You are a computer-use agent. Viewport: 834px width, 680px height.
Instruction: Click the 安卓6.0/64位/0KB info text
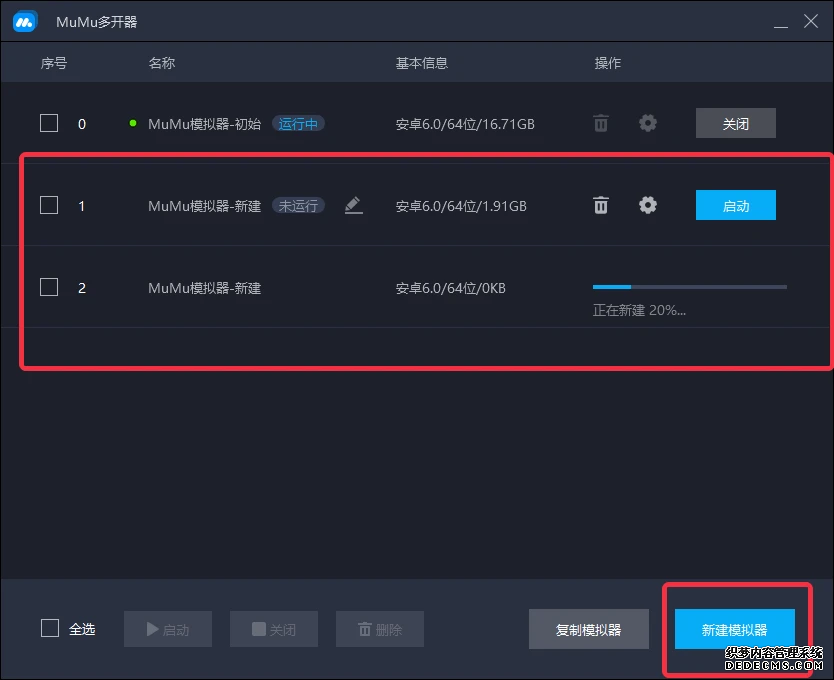(x=450, y=288)
